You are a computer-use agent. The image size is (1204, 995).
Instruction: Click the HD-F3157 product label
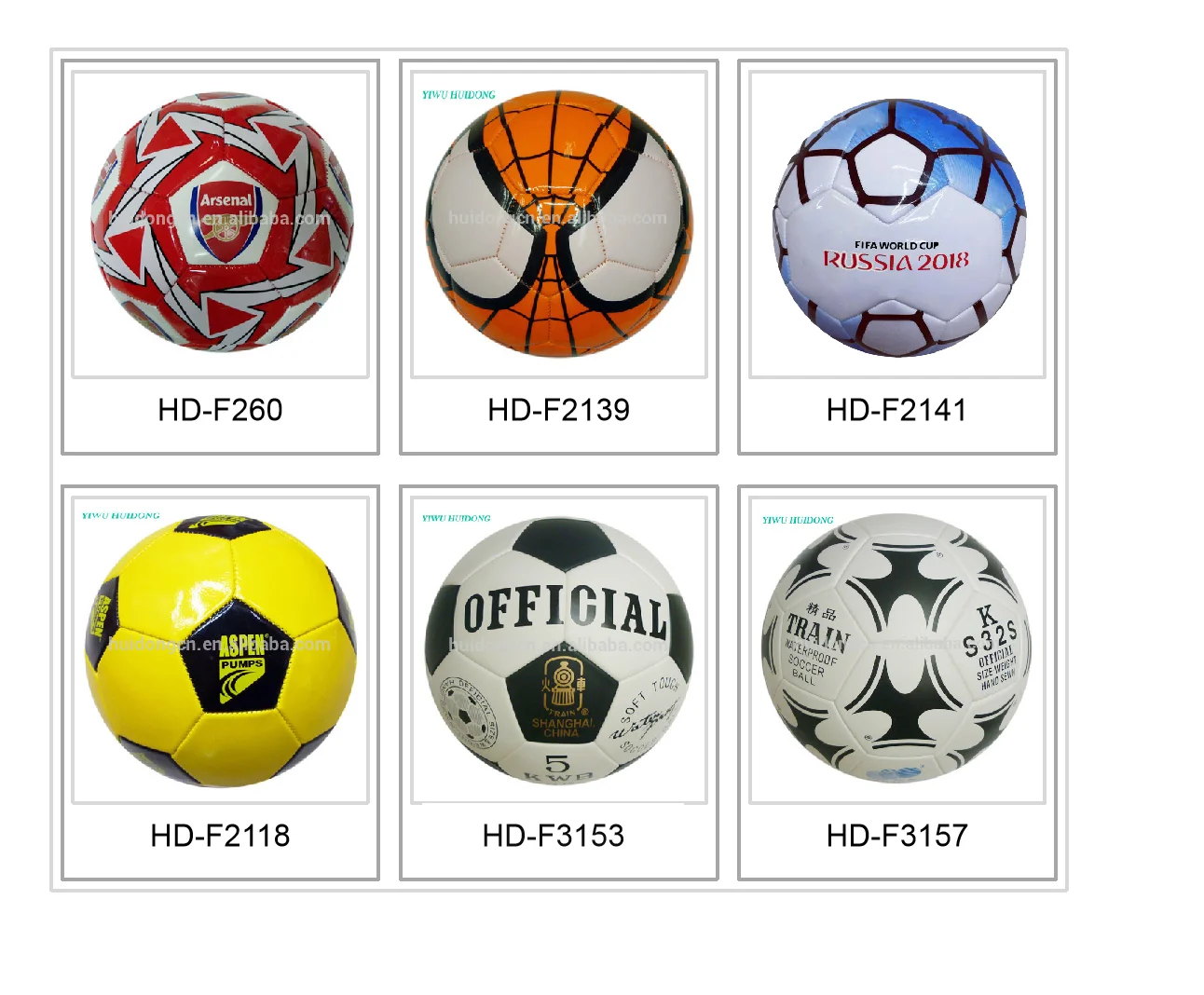[896, 836]
